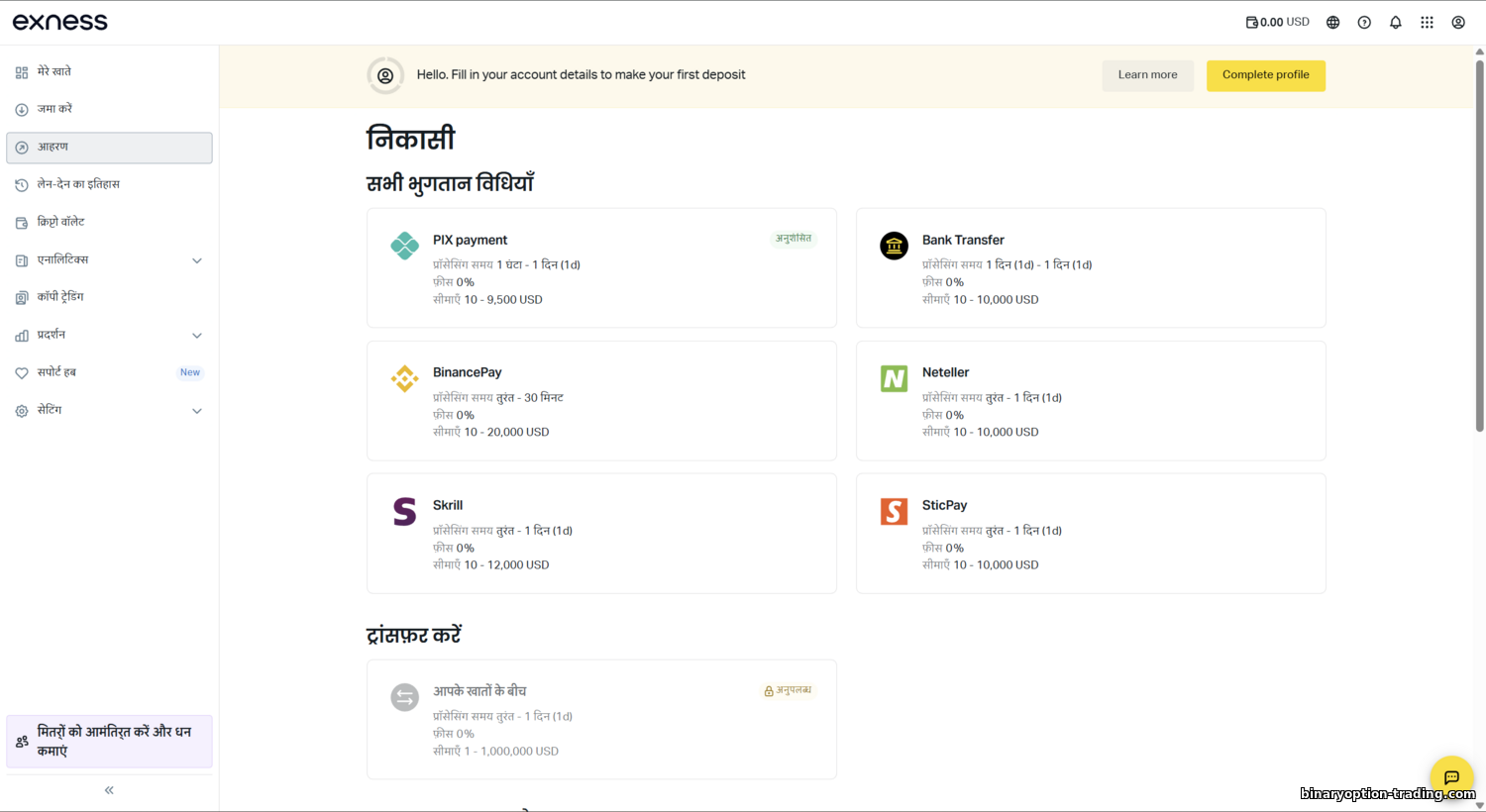This screenshot has height=812, width=1486.
Task: Go to क्रिप्टो वॉलेट in the sidebar
Action: pos(60,222)
